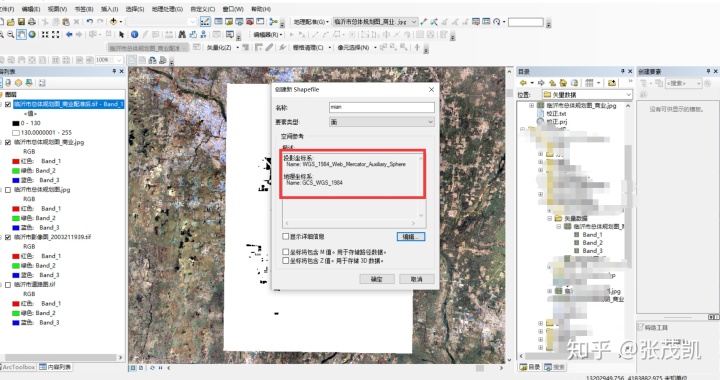Click the red Band_1 swatch under 商业.jpg
Viewport: 720px width, 380px height.
pos(16,161)
